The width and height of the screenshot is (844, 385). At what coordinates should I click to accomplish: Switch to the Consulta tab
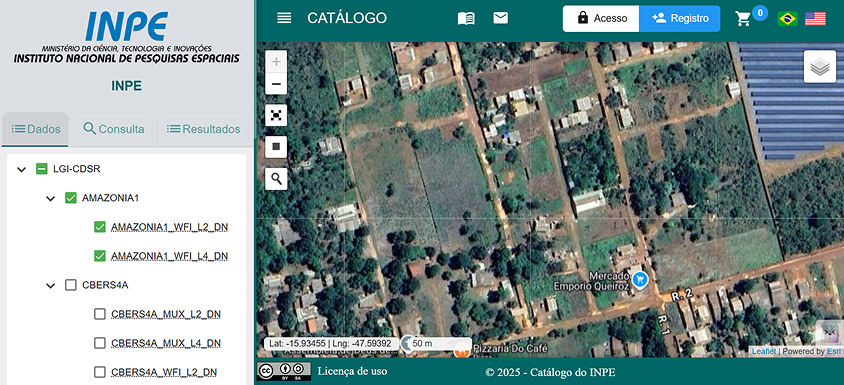pos(114,129)
